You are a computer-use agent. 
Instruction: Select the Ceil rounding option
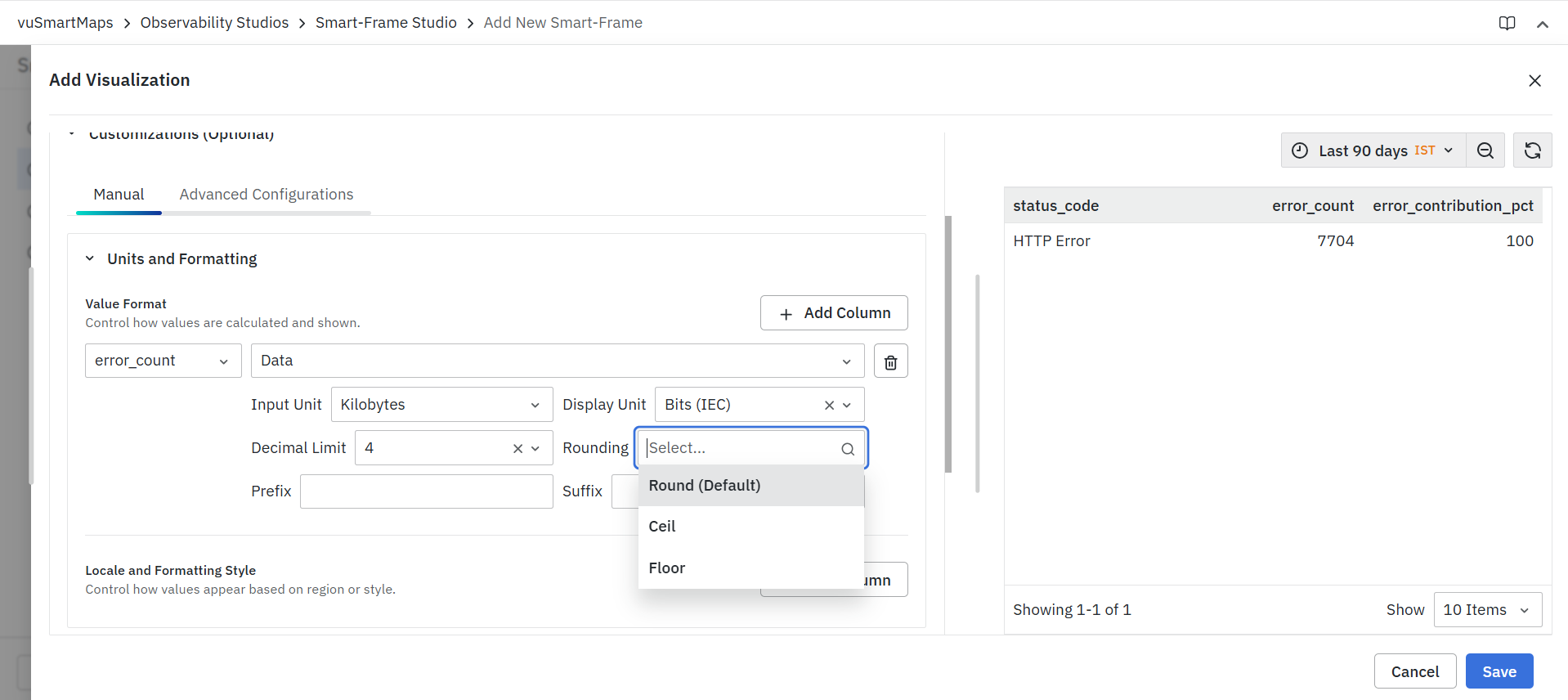point(751,527)
